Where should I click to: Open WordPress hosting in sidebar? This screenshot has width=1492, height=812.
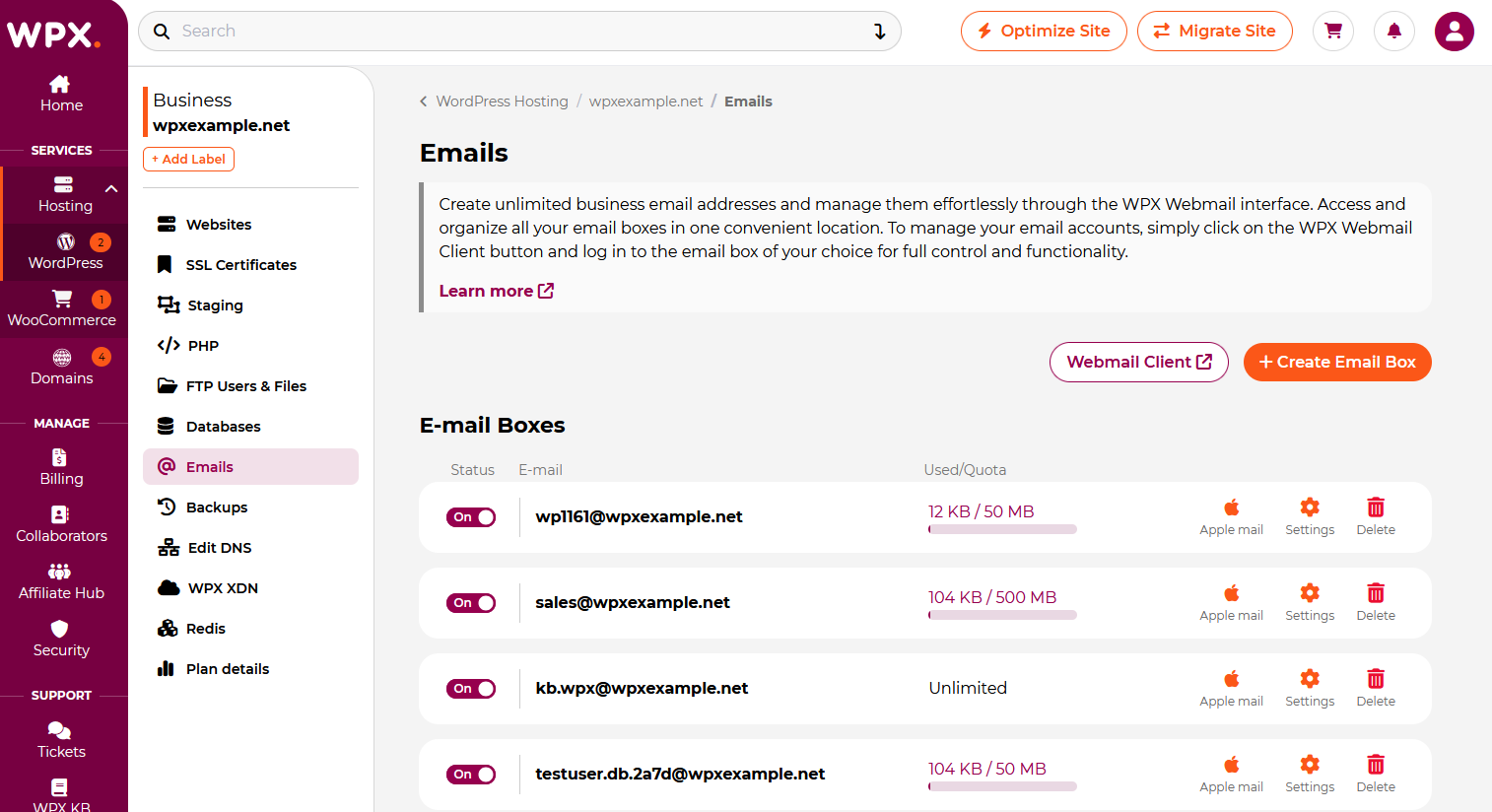click(x=65, y=251)
